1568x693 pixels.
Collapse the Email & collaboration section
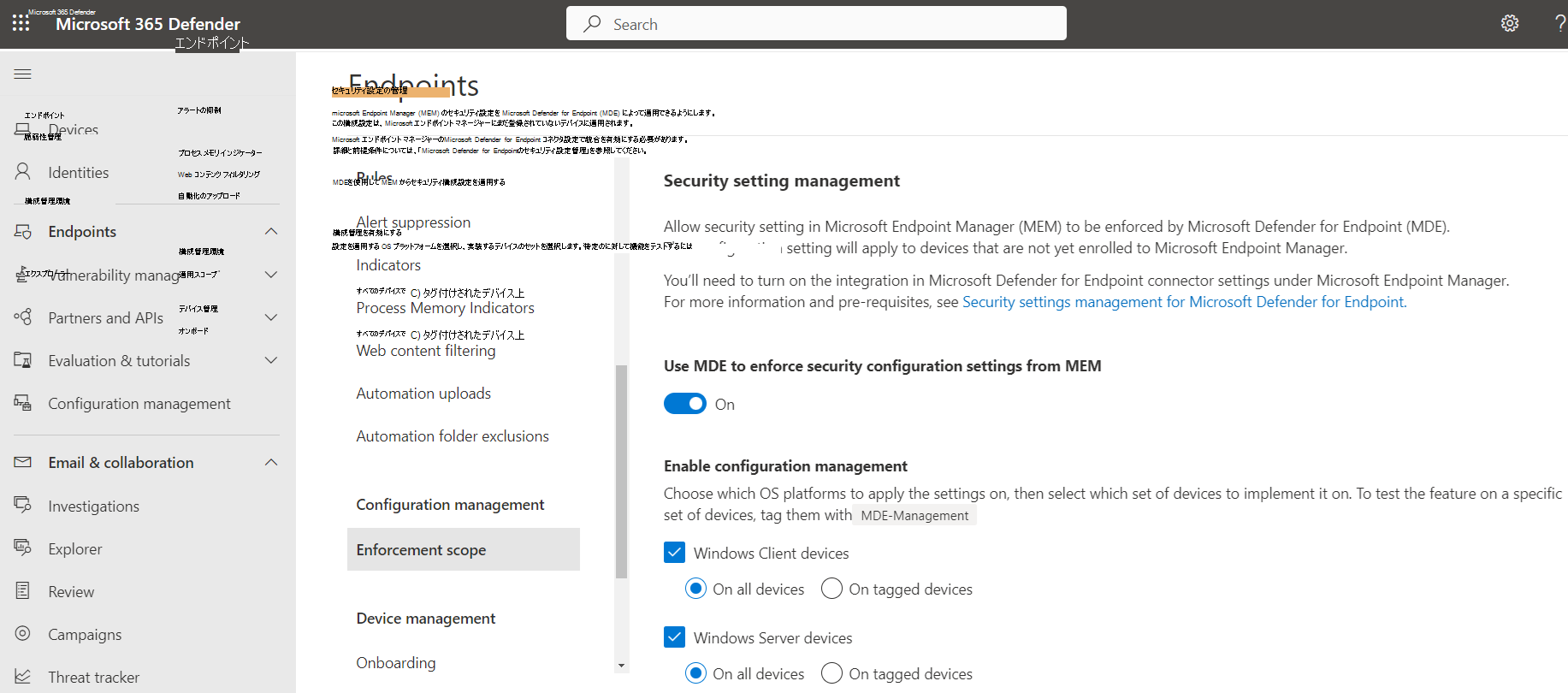[x=271, y=463]
